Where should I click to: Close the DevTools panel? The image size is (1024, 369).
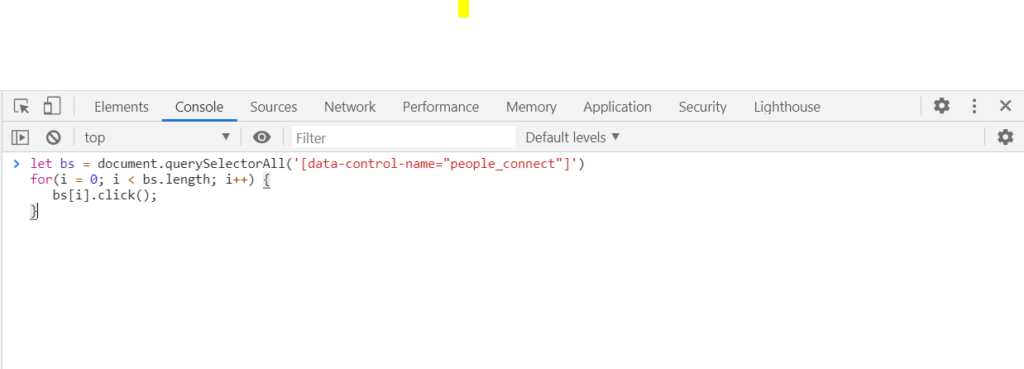[1006, 106]
